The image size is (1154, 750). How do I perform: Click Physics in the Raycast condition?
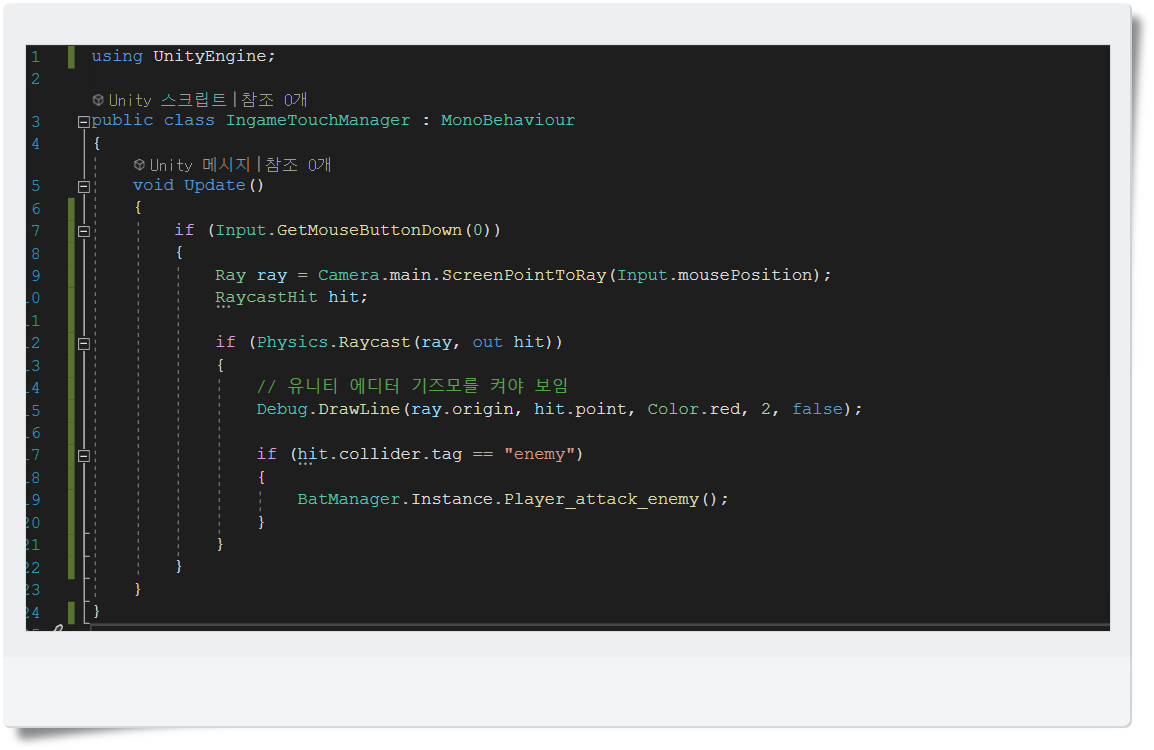(x=292, y=342)
